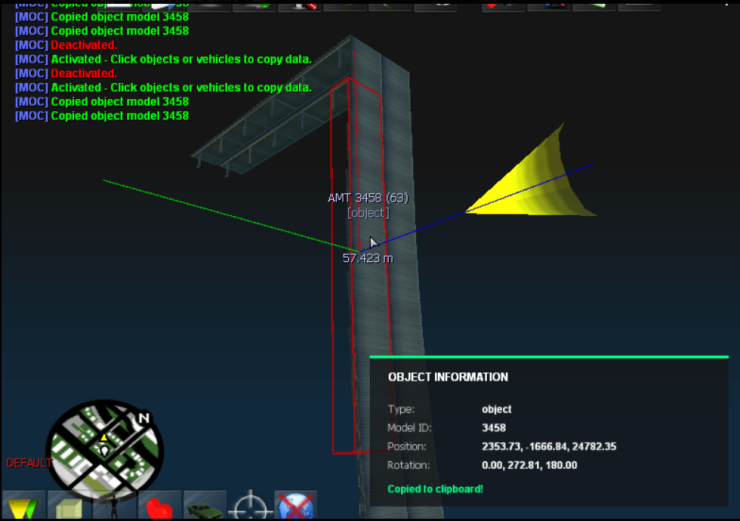Click the white crosshair icon
This screenshot has width=740, height=521.
250,506
